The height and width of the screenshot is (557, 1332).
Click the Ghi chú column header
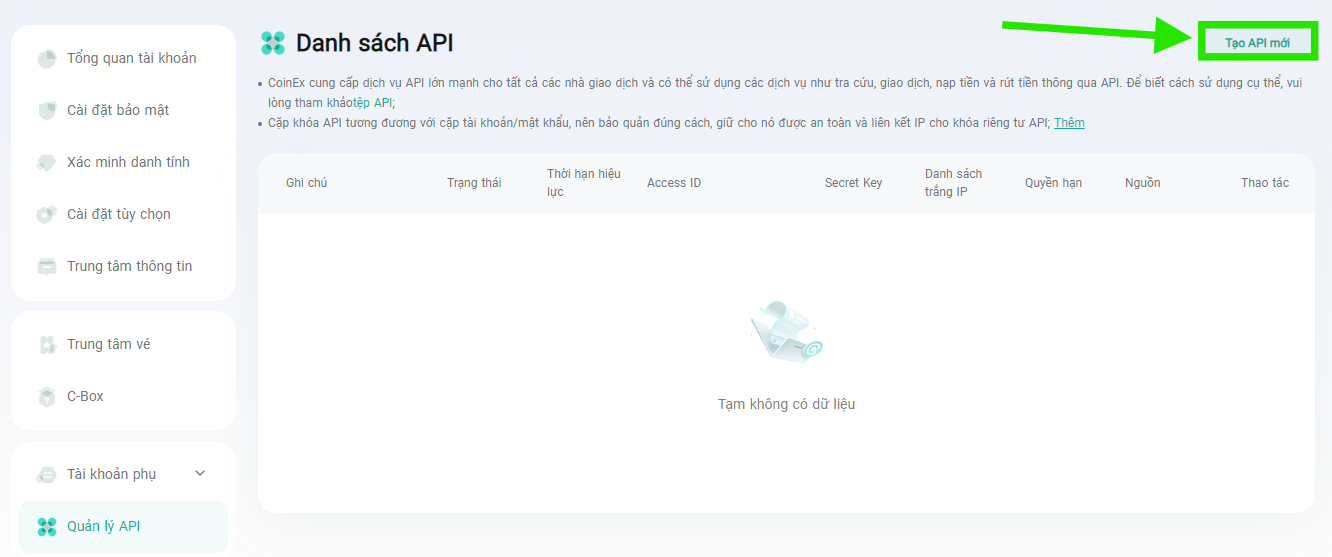tap(306, 183)
